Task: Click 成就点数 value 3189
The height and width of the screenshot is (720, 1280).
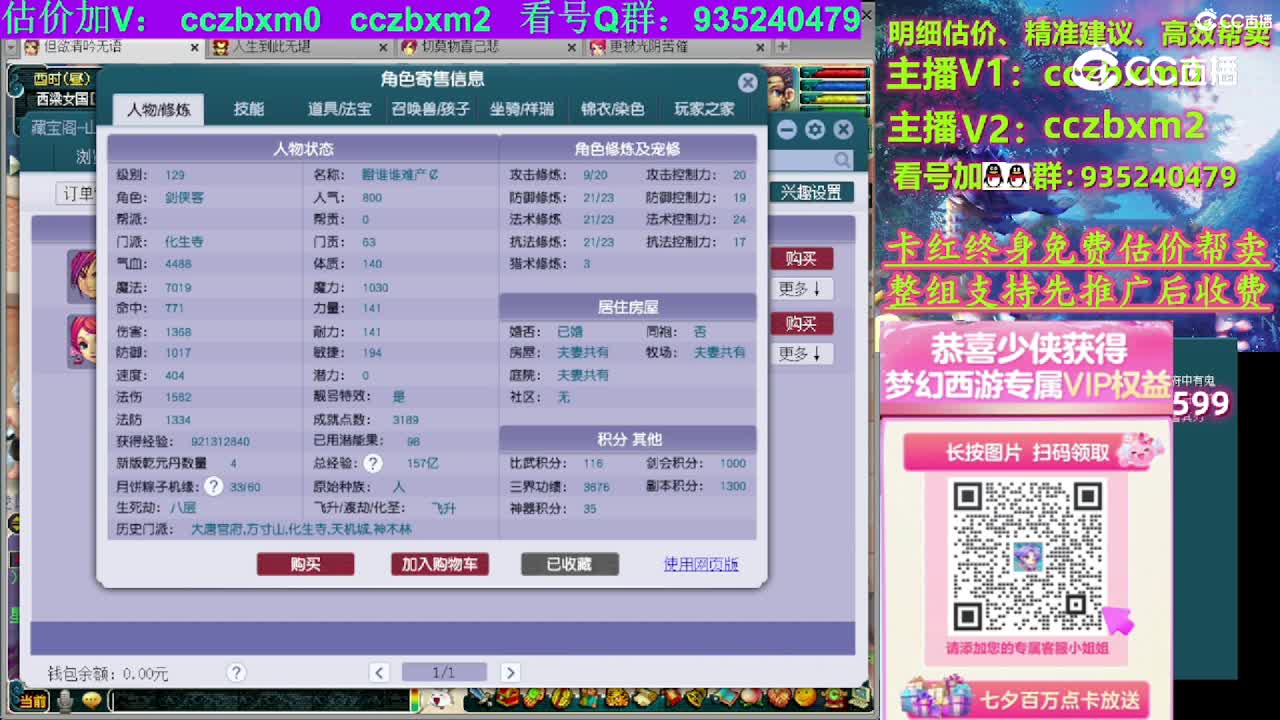Action: 405,420
